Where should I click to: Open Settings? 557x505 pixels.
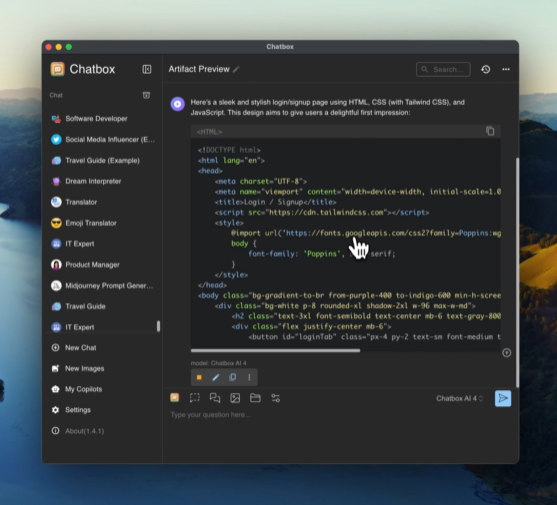click(x=102, y=410)
